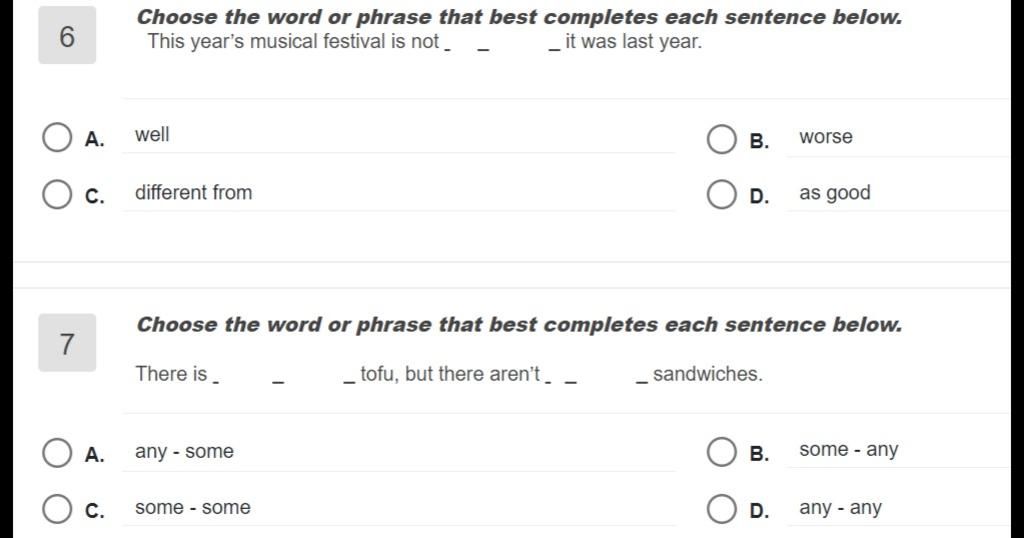Choose radio button B 'some - any'
Viewport: 1024px width, 538px height.
coord(722,451)
